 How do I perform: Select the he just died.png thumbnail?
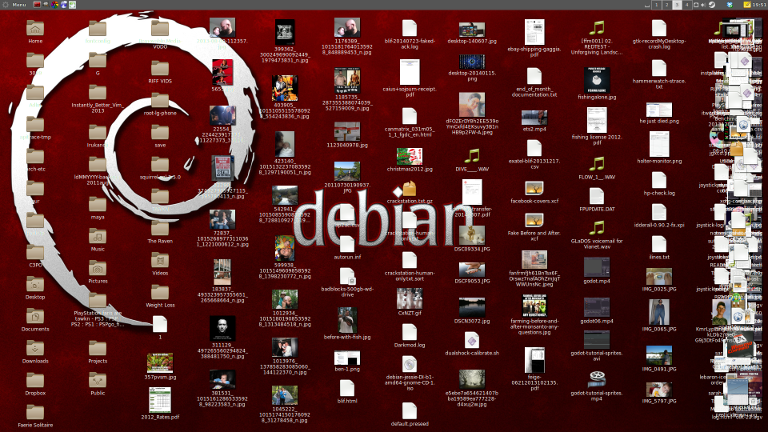(659, 110)
